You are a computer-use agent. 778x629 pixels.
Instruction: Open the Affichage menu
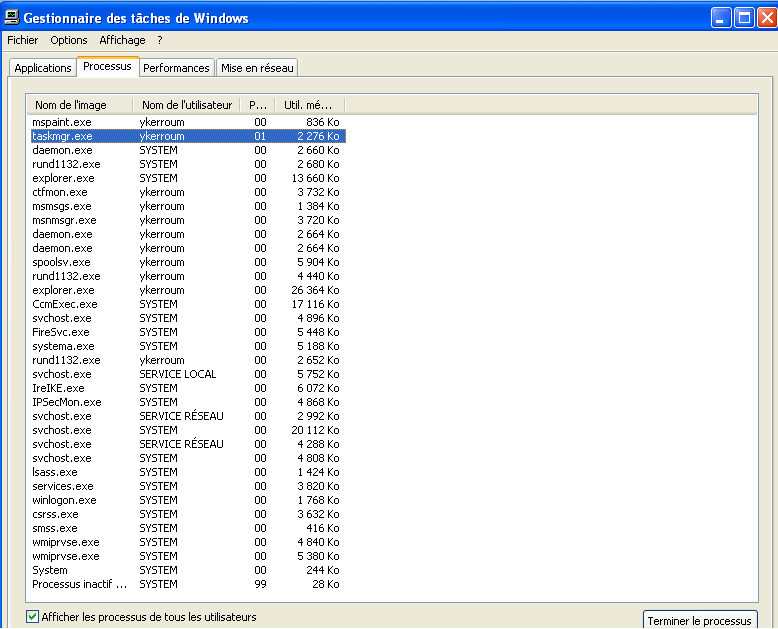pyautogui.click(x=122, y=40)
